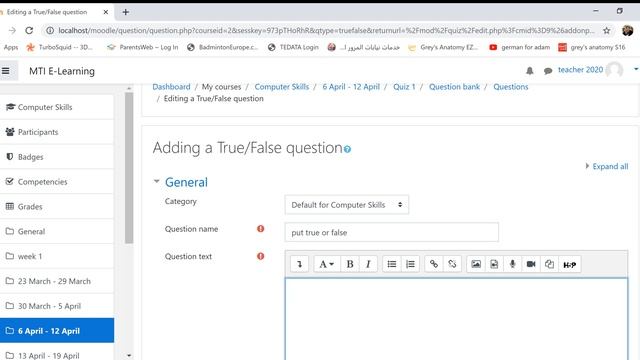
Task: View site information icon in address bar
Action: click(50, 30)
